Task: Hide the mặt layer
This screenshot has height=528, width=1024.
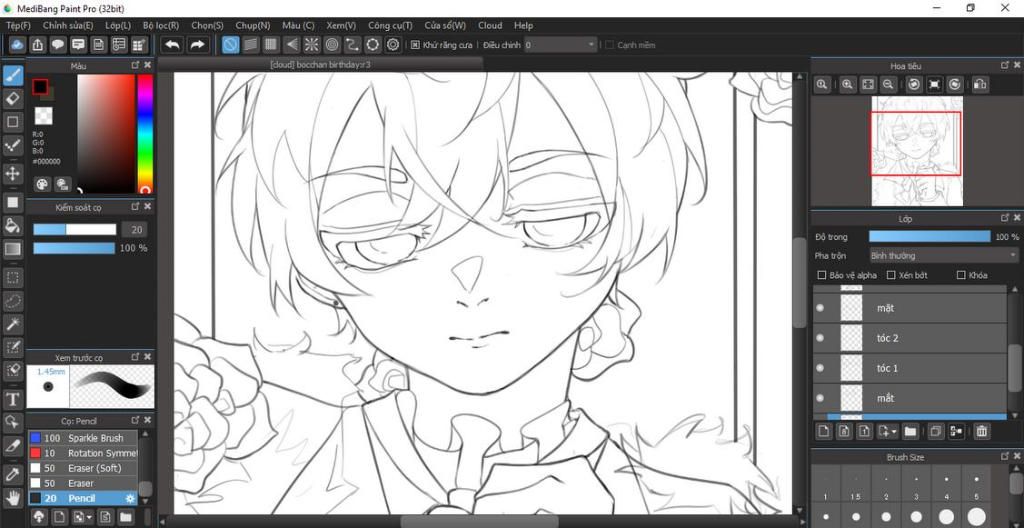Action: [820, 308]
